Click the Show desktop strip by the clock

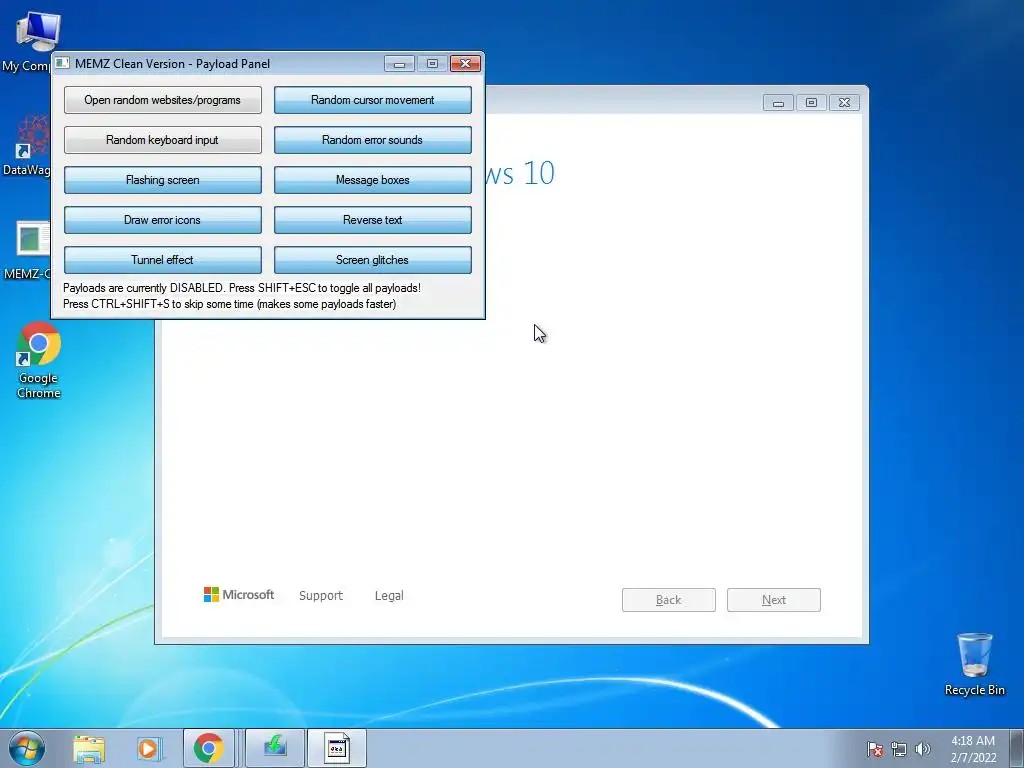[1017, 748]
